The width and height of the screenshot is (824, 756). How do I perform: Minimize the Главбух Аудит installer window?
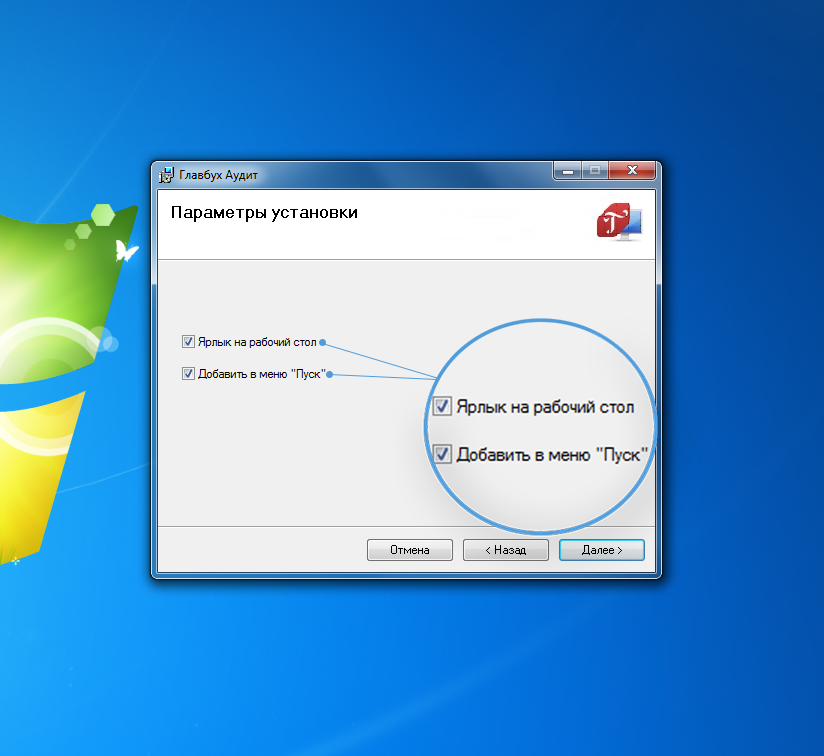click(567, 171)
